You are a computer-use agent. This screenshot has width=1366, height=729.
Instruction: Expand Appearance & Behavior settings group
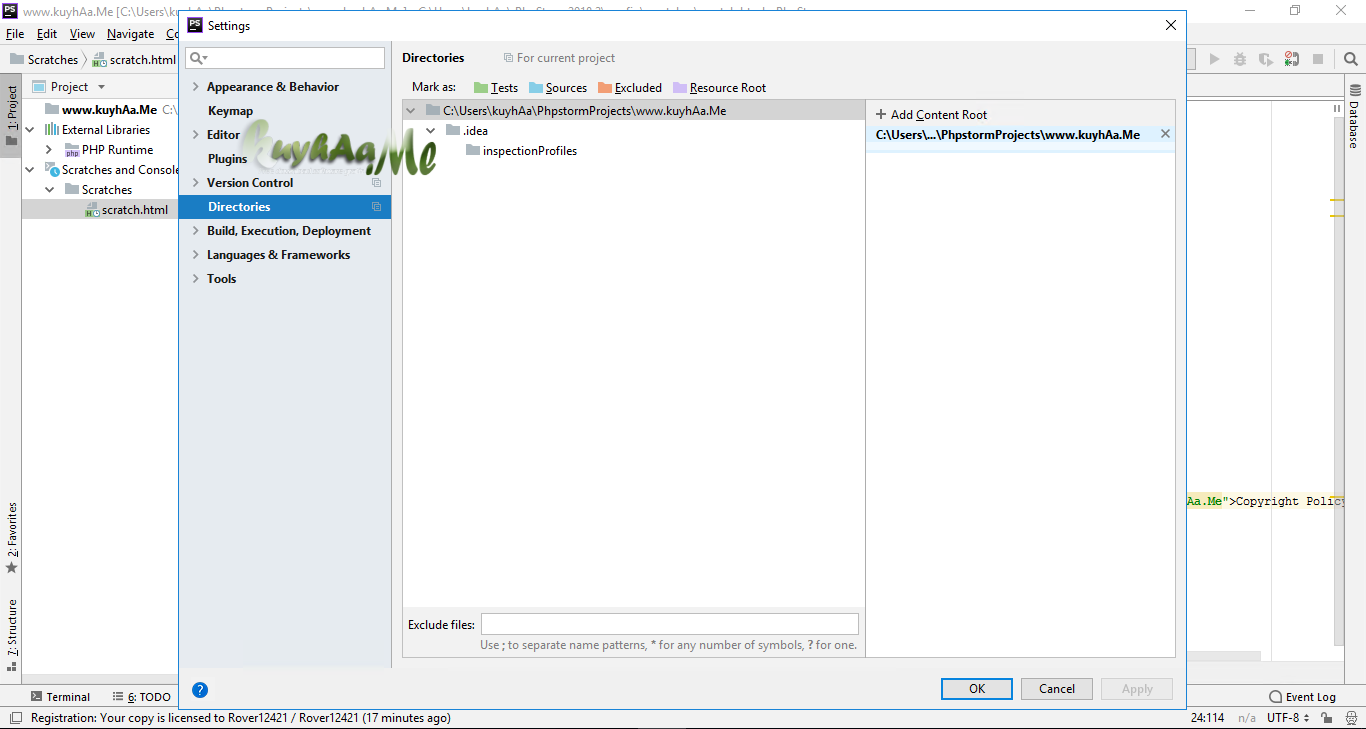(196, 87)
